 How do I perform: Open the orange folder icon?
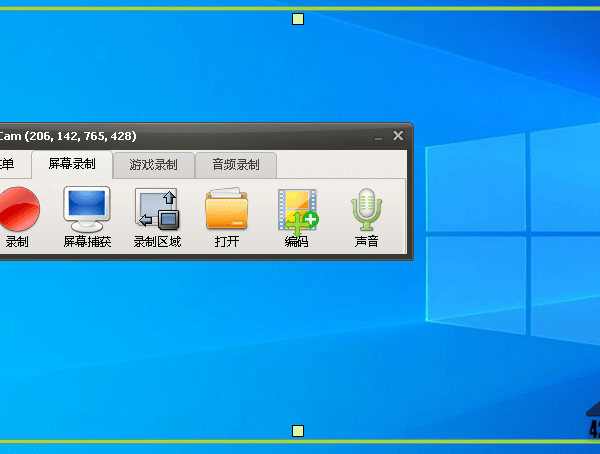[x=226, y=209]
